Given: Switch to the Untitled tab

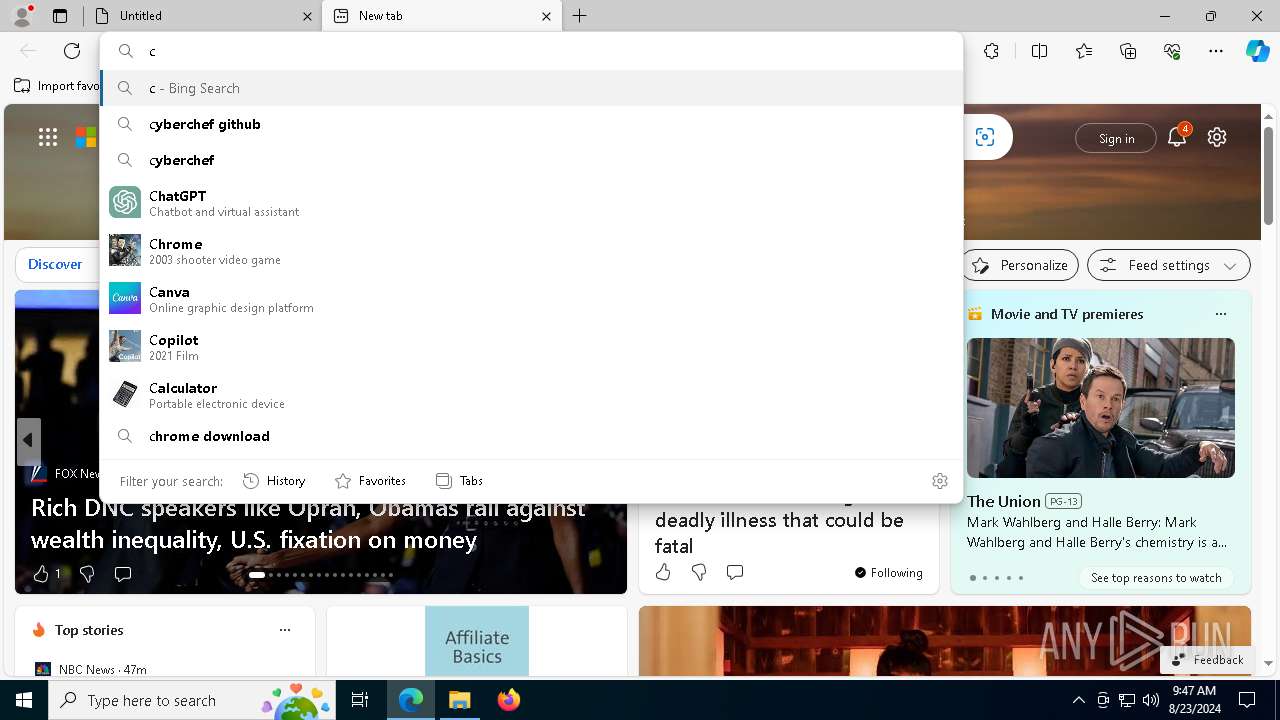Looking at the screenshot, I should point(200,16).
